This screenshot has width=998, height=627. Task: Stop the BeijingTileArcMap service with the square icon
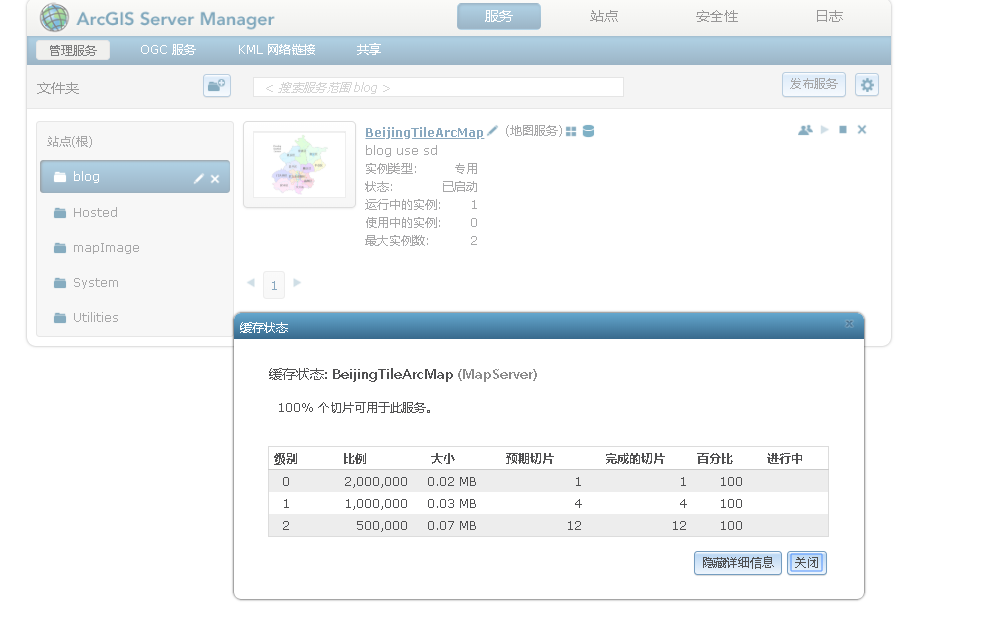pyautogui.click(x=843, y=130)
